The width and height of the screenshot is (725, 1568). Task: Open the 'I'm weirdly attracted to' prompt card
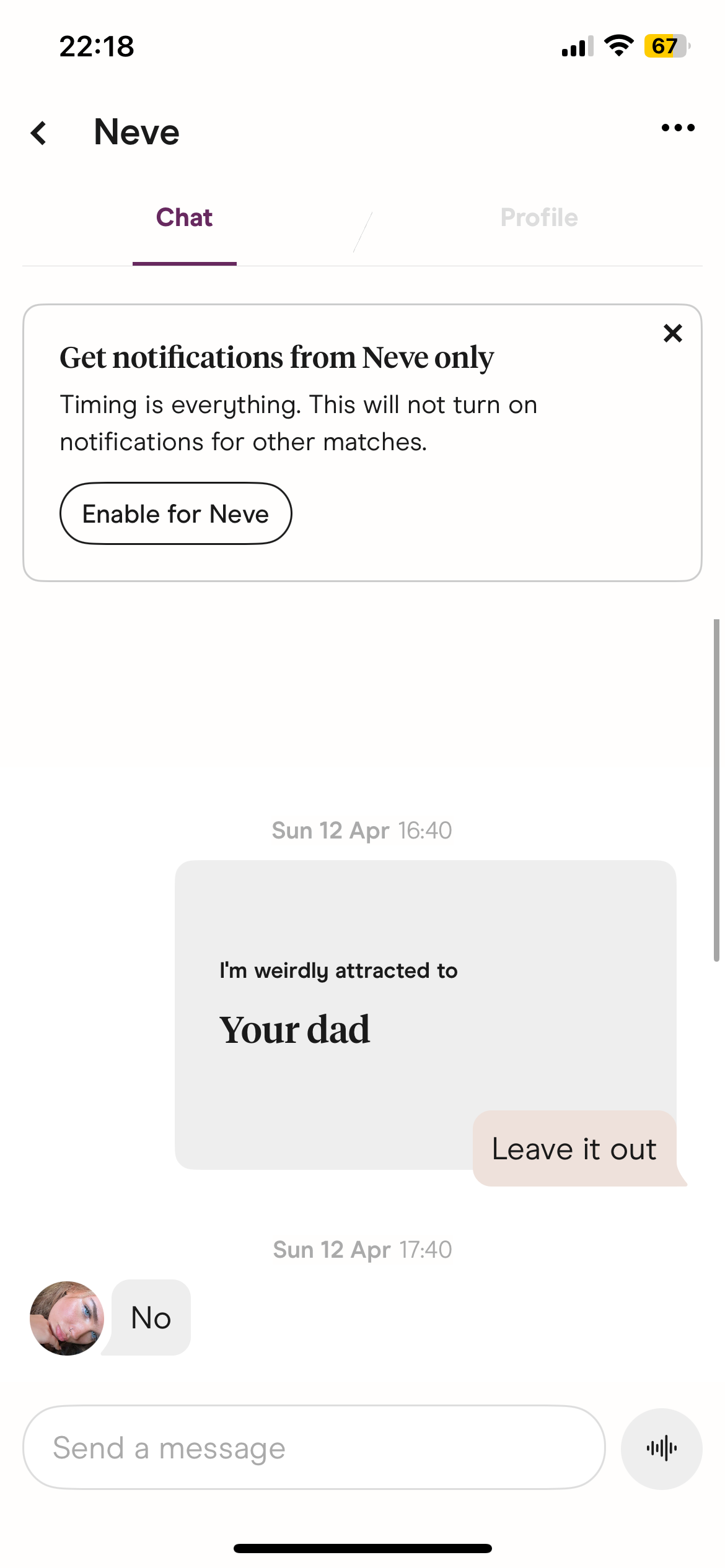[425, 1014]
